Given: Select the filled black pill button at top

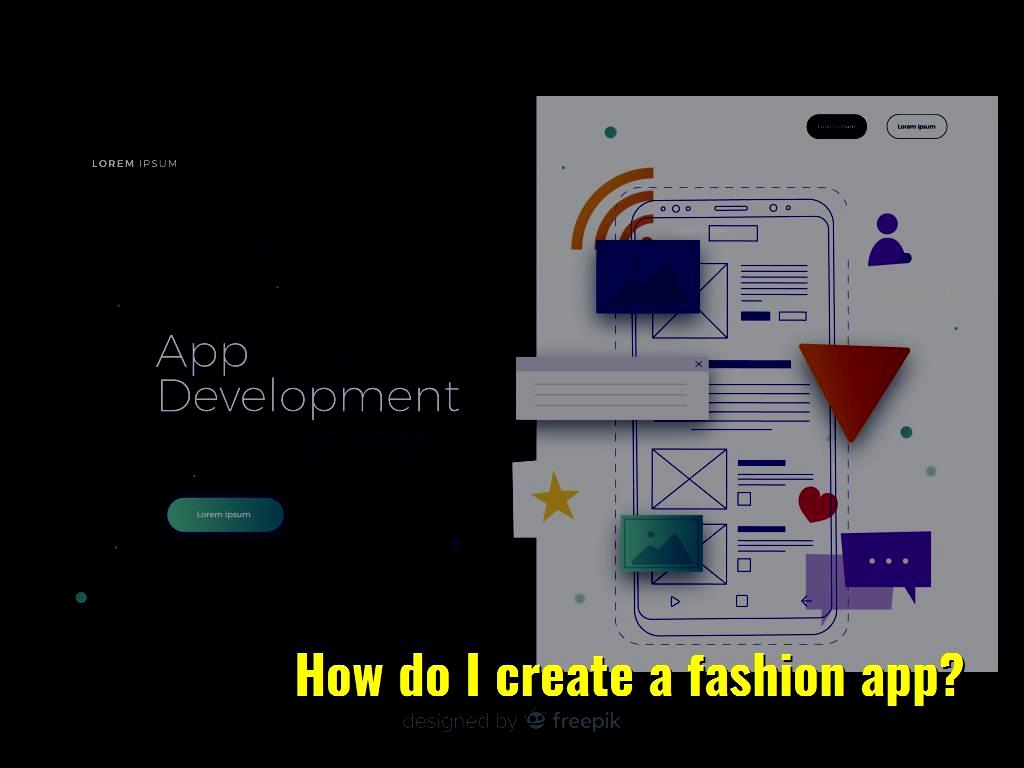Looking at the screenshot, I should pos(836,126).
